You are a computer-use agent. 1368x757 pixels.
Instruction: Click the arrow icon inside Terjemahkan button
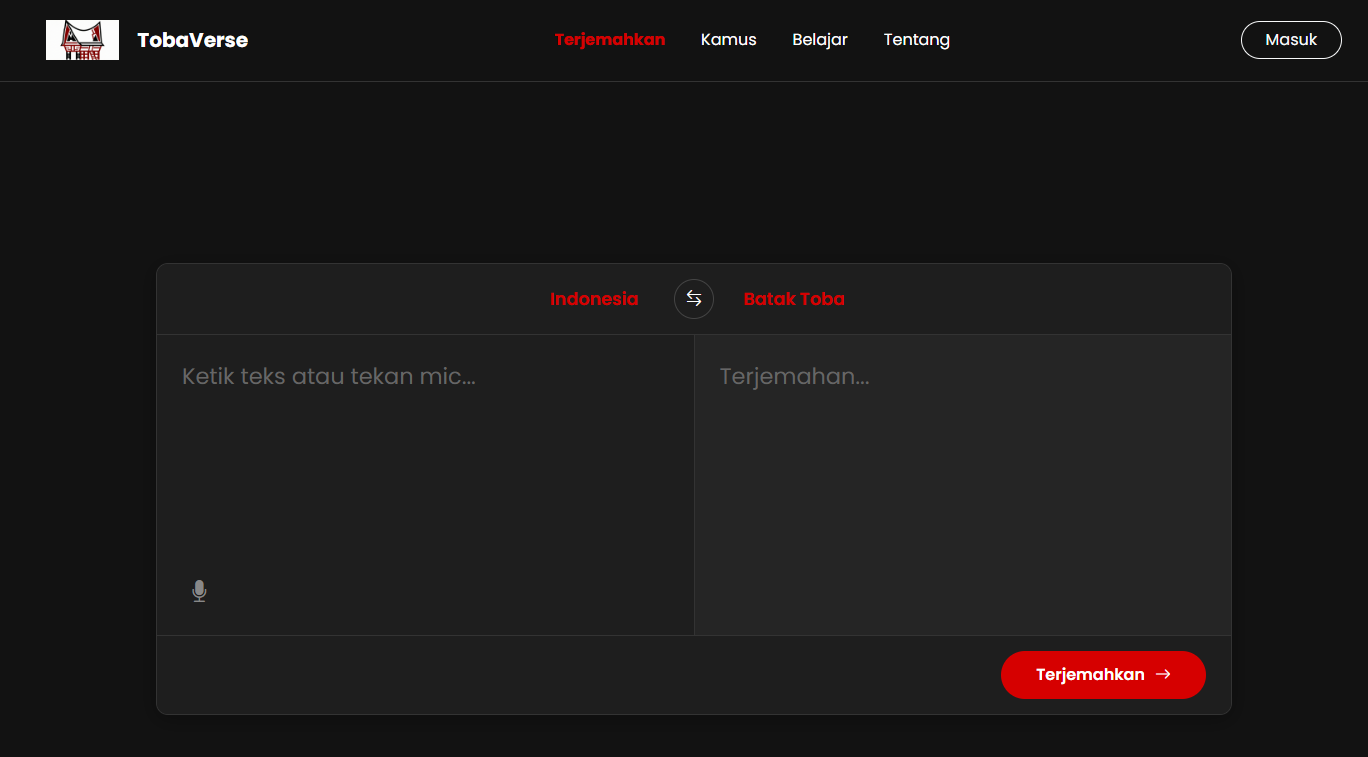tap(1163, 674)
